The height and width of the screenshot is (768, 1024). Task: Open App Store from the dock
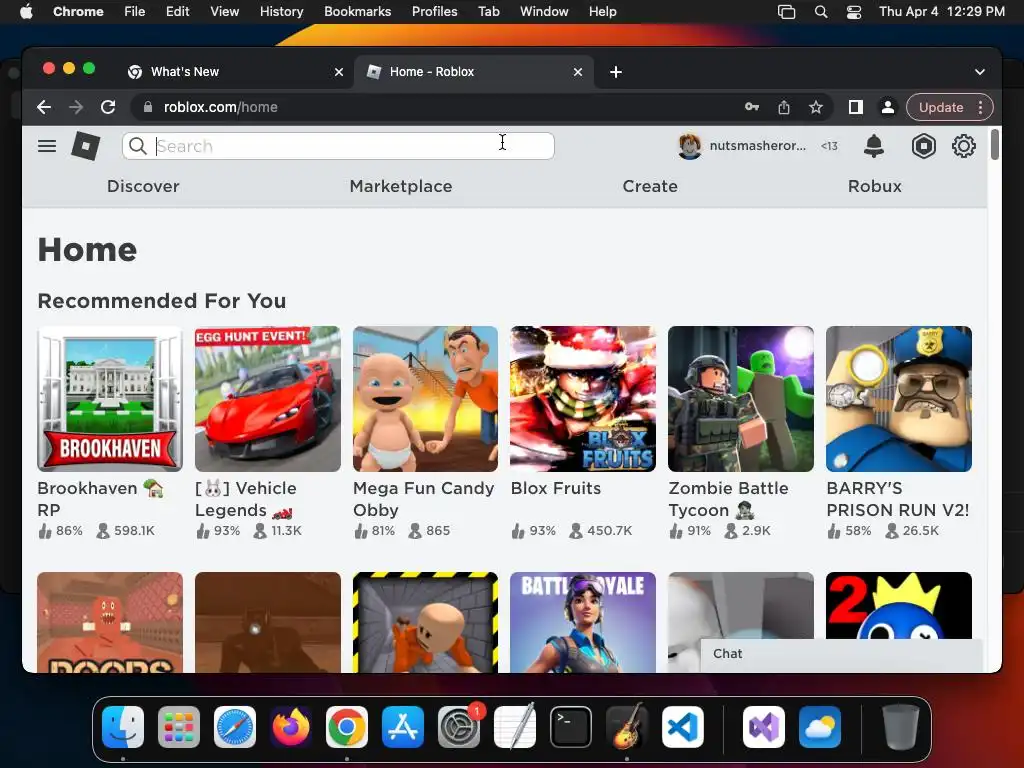[403, 727]
